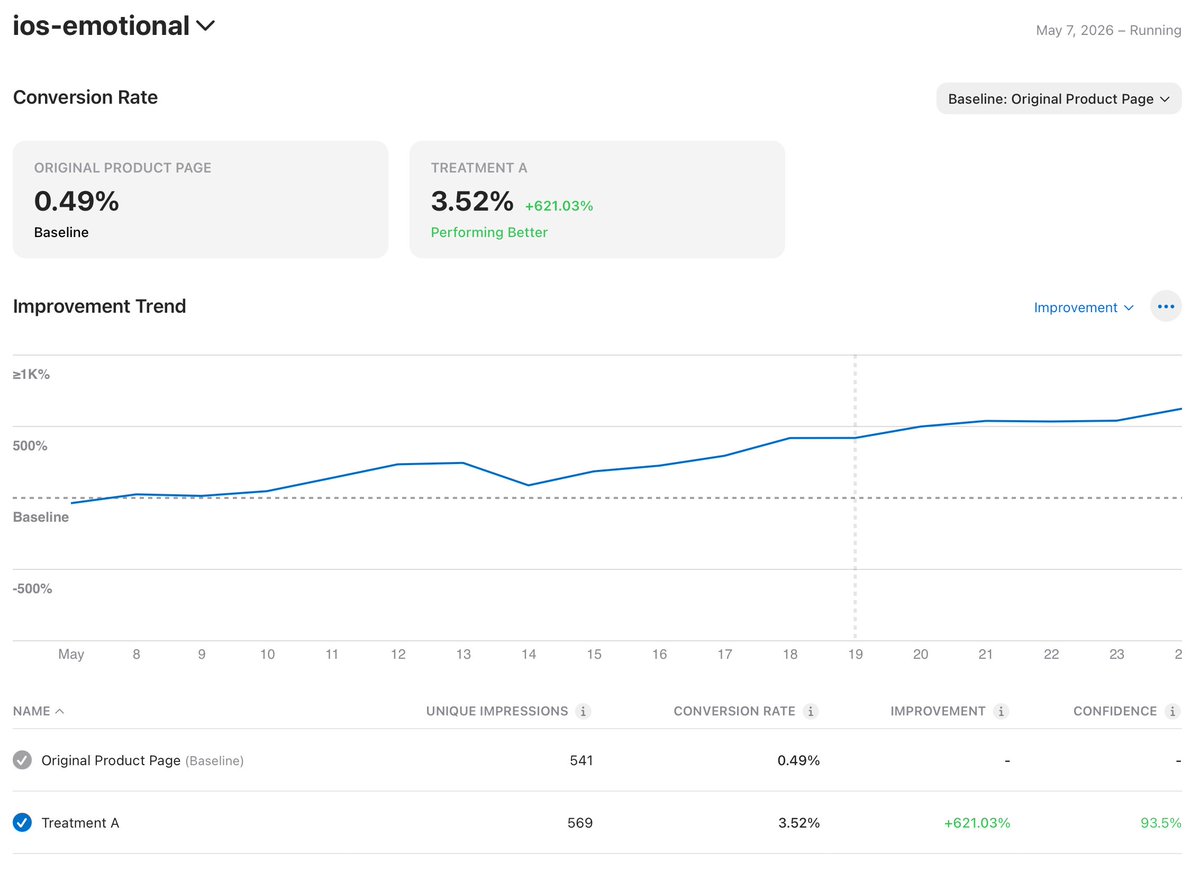Click the 0.49% value in the table
The image size is (1200, 871).
coord(798,760)
